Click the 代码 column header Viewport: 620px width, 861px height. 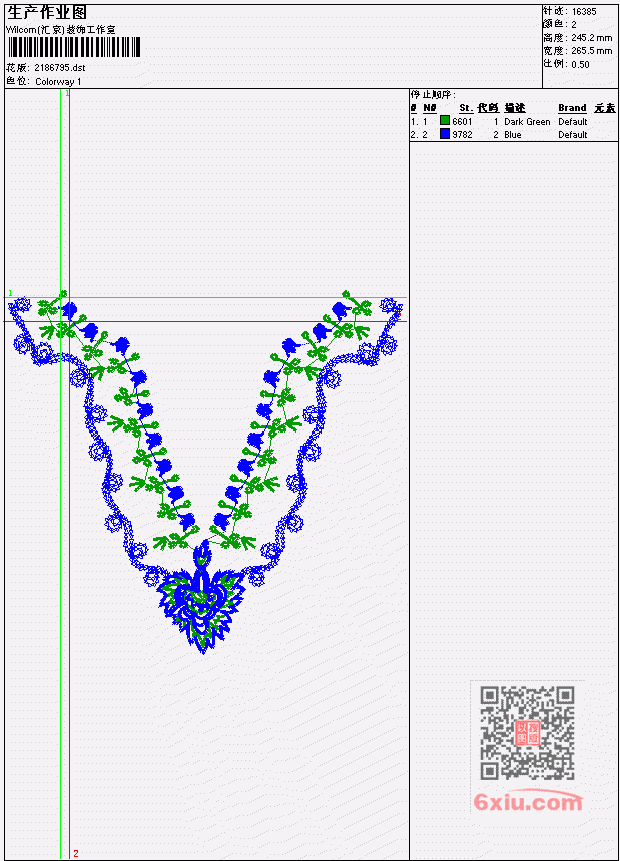coord(488,108)
